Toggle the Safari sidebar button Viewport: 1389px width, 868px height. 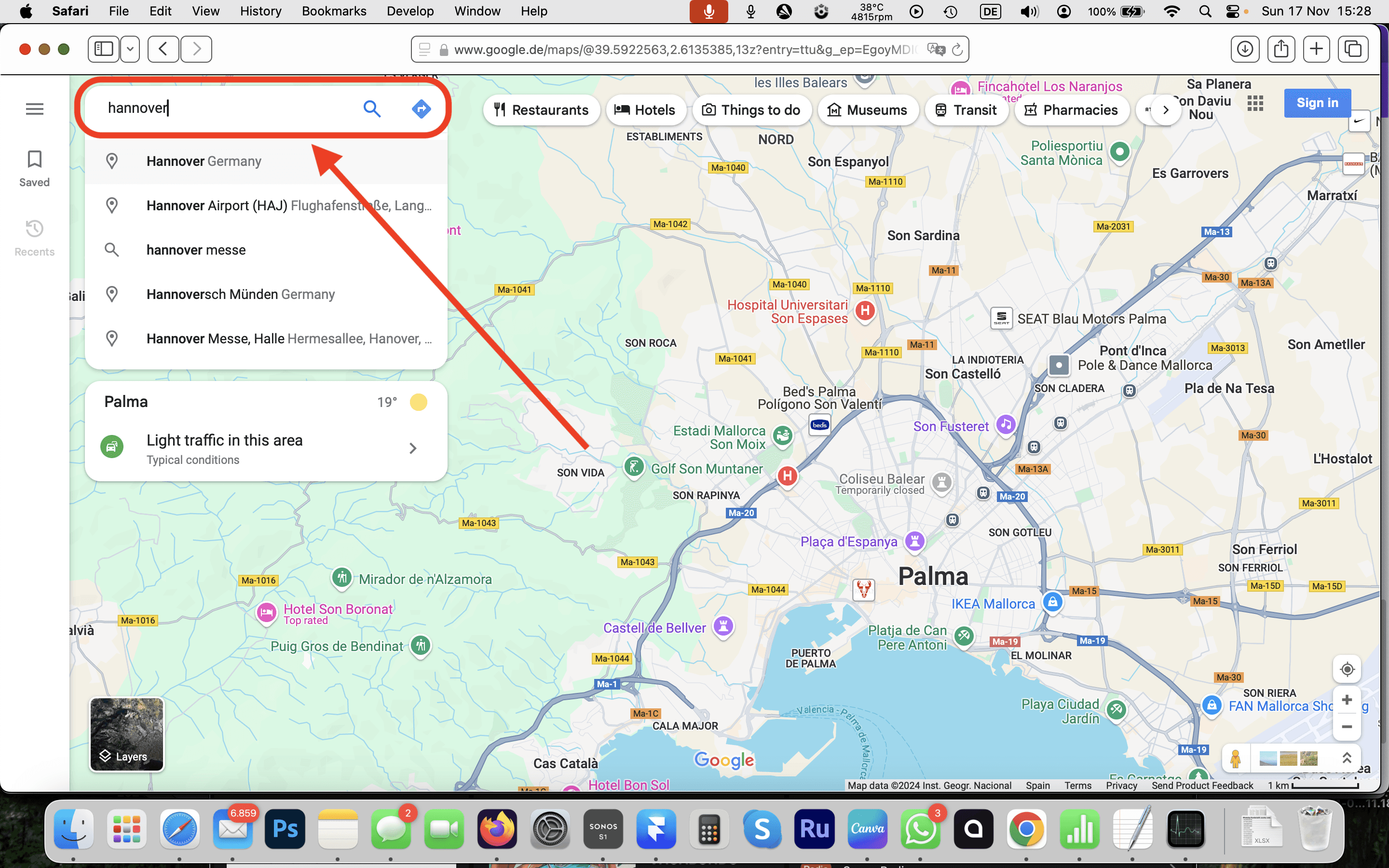point(104,49)
